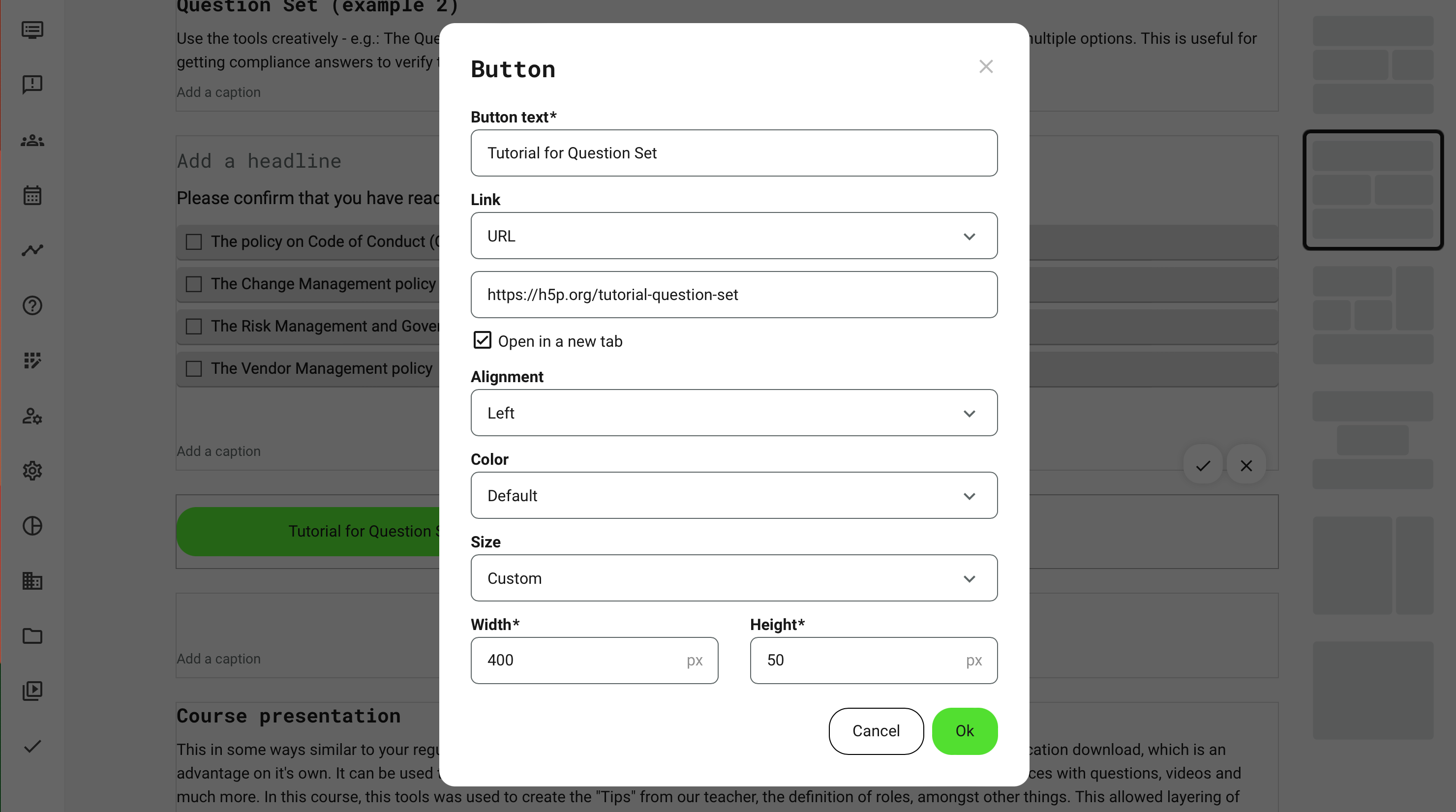Open the pie chart icon in sidebar
The height and width of the screenshot is (812, 1456).
(x=32, y=526)
